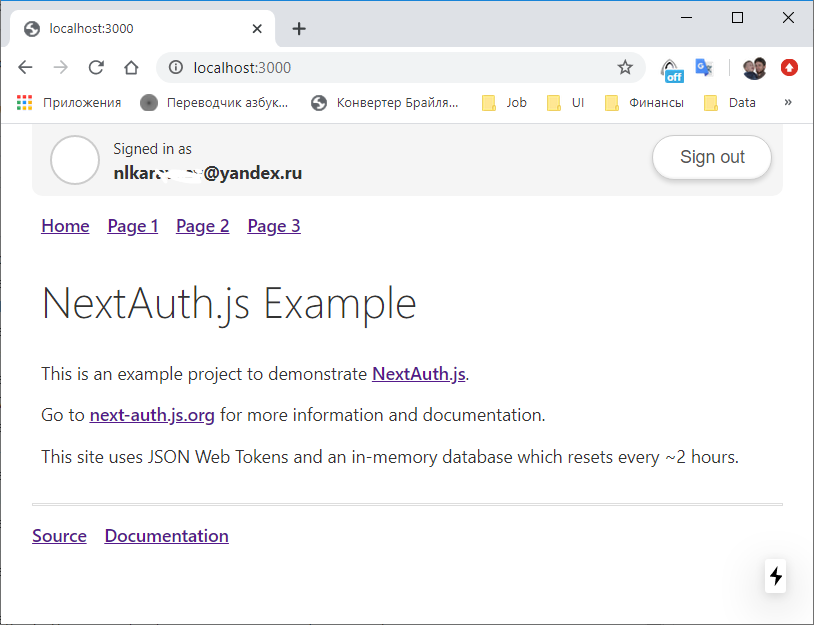The height and width of the screenshot is (625, 814).
Task: Open the UI bookmarks folder
Action: [565, 103]
